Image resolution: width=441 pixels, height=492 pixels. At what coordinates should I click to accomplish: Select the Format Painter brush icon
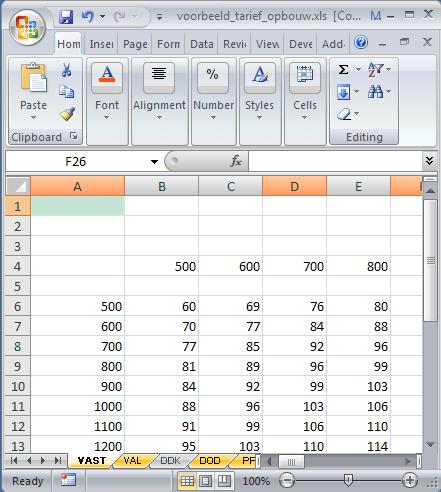click(67, 114)
